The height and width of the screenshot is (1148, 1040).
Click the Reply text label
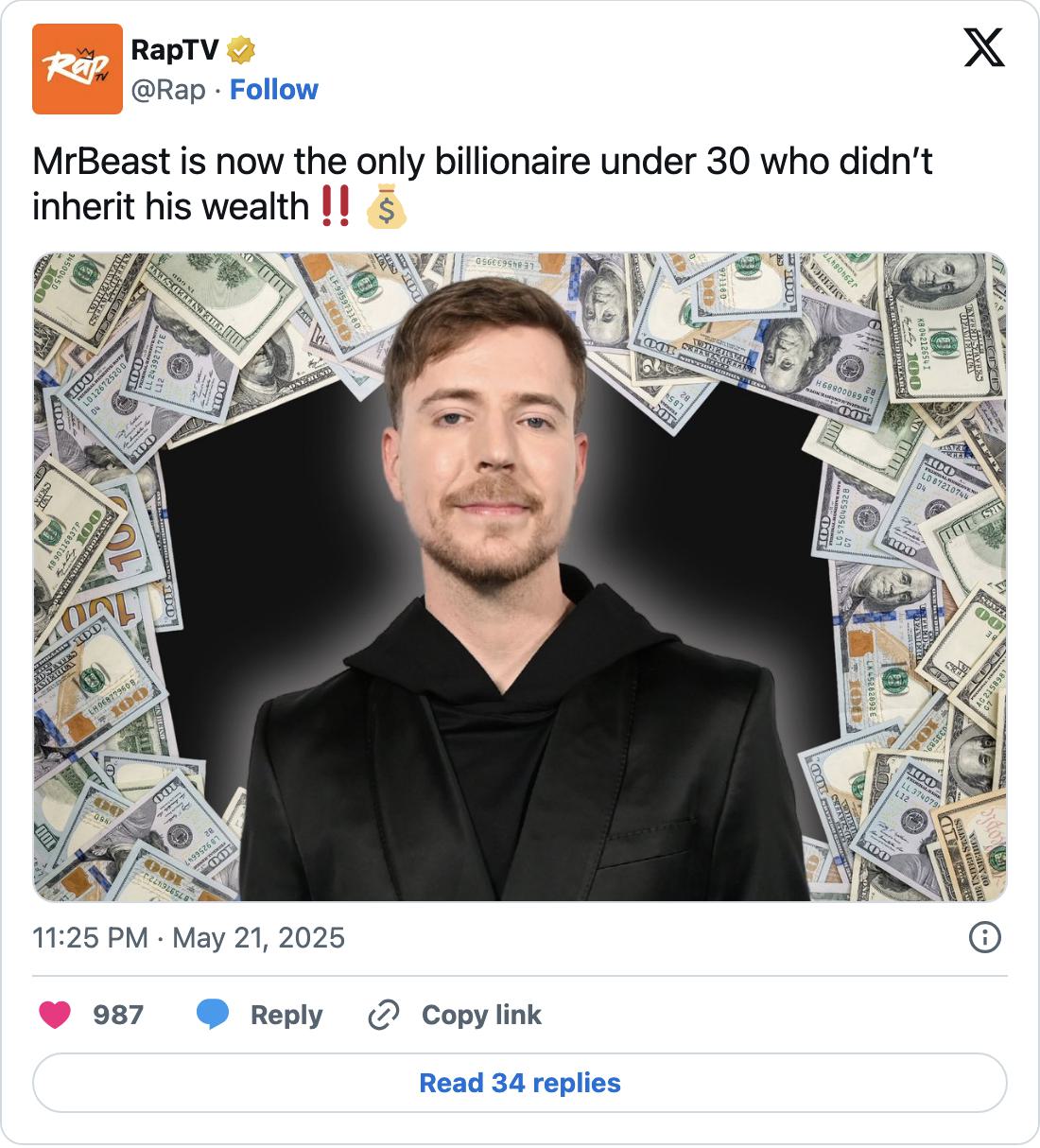[x=286, y=1015]
